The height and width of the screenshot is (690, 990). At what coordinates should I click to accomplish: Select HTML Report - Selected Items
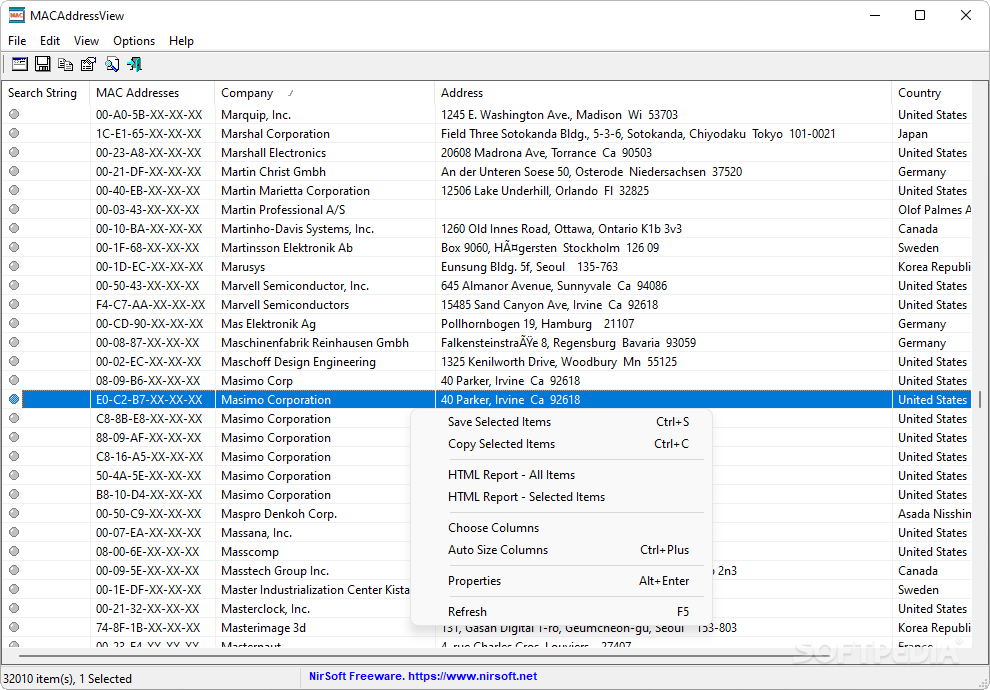(561, 497)
